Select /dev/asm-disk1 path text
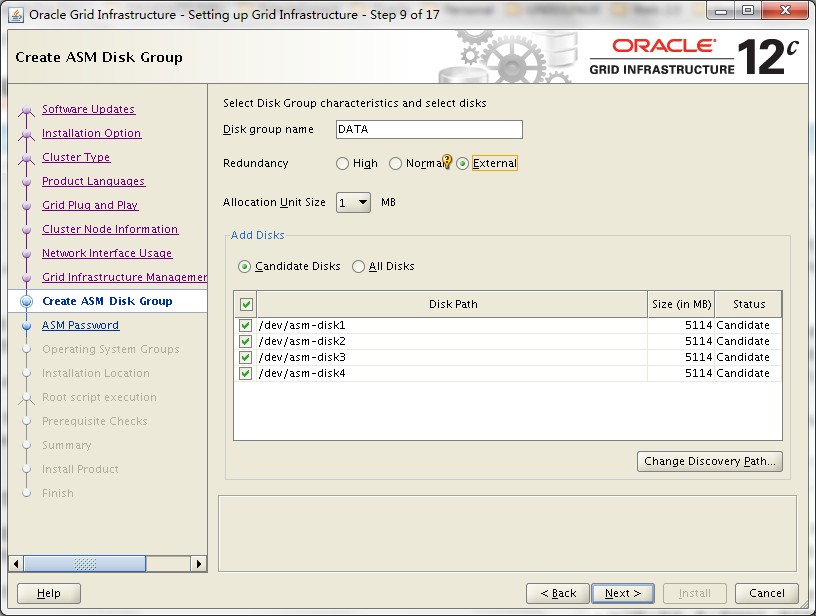 pos(302,326)
